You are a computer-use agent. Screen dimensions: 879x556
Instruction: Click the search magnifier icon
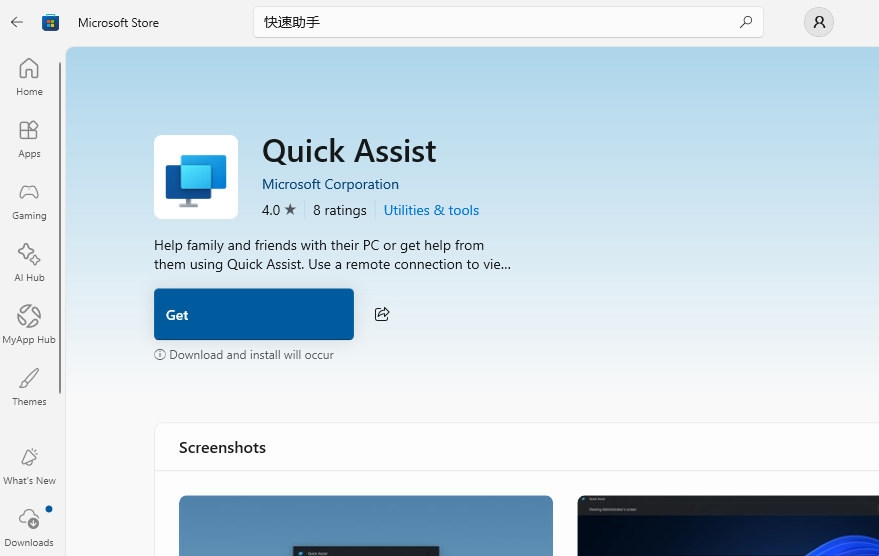[x=745, y=22]
